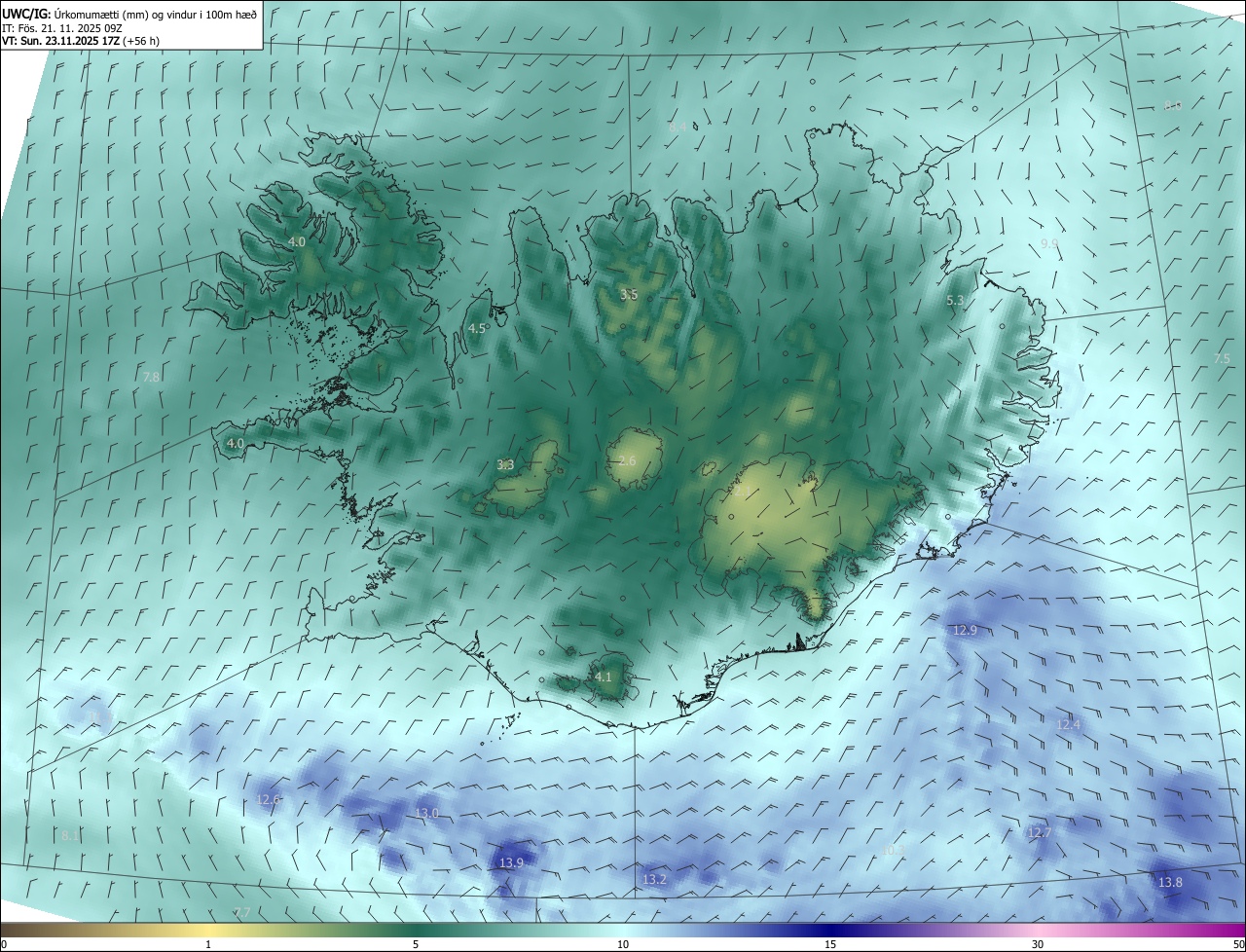Click the 12.9 value label
Screen dimensions: 1246x952
[964, 630]
